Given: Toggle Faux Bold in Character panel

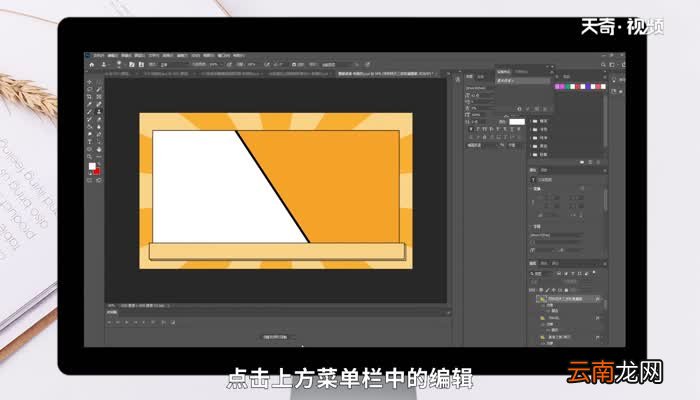Looking at the screenshot, I should pyautogui.click(x=471, y=129).
